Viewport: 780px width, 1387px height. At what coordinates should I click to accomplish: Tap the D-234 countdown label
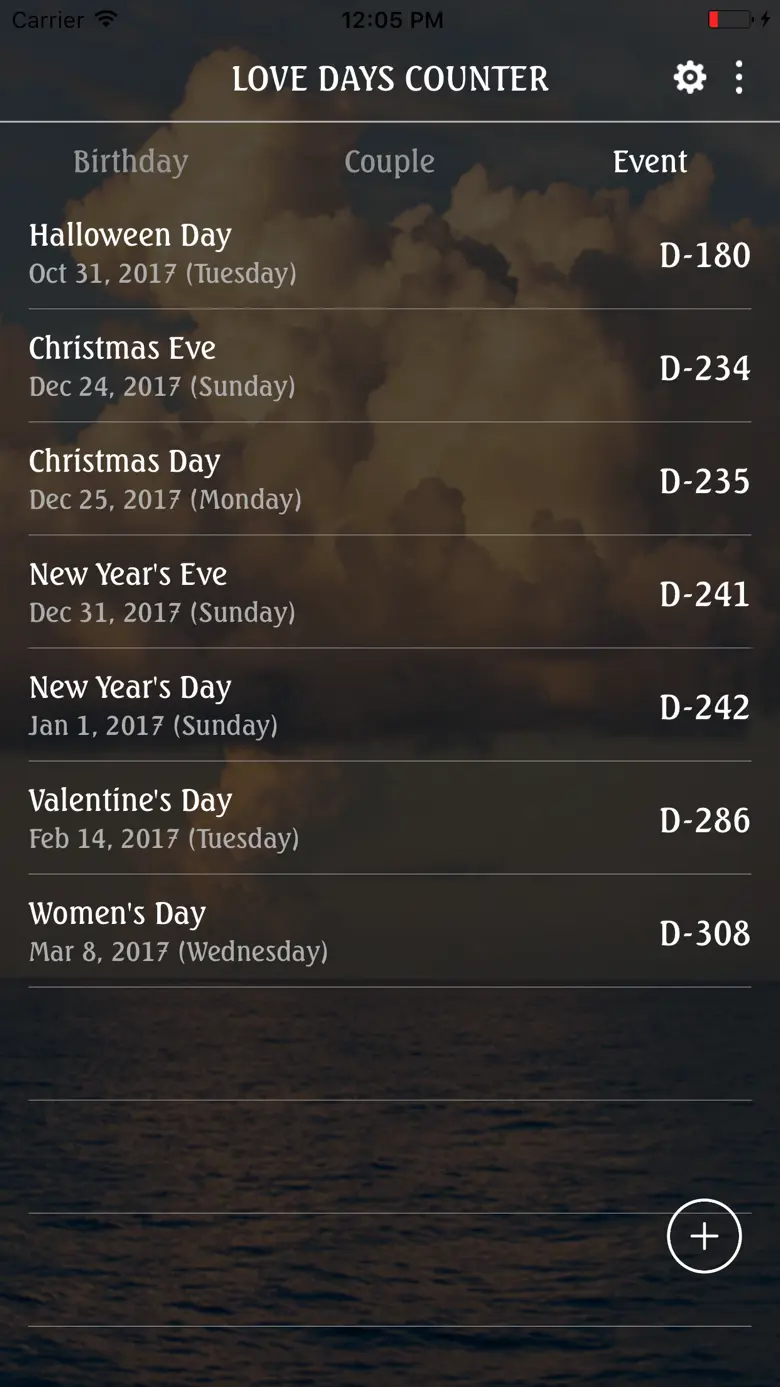pyautogui.click(x=704, y=368)
